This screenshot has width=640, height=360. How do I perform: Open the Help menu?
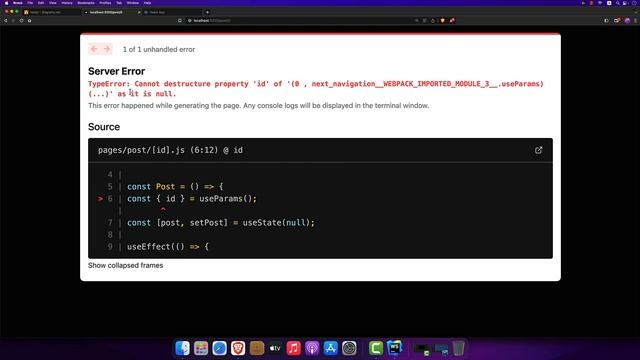pos(147,3)
